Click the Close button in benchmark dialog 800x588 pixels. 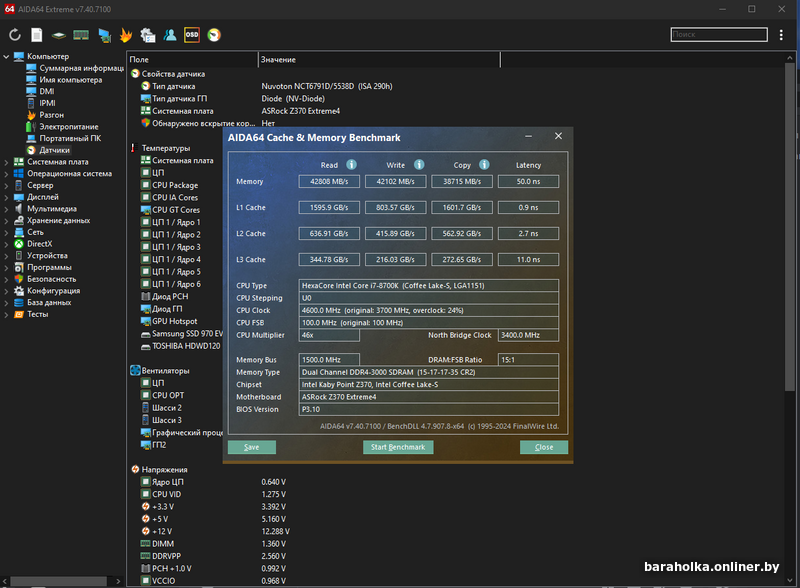(x=544, y=447)
